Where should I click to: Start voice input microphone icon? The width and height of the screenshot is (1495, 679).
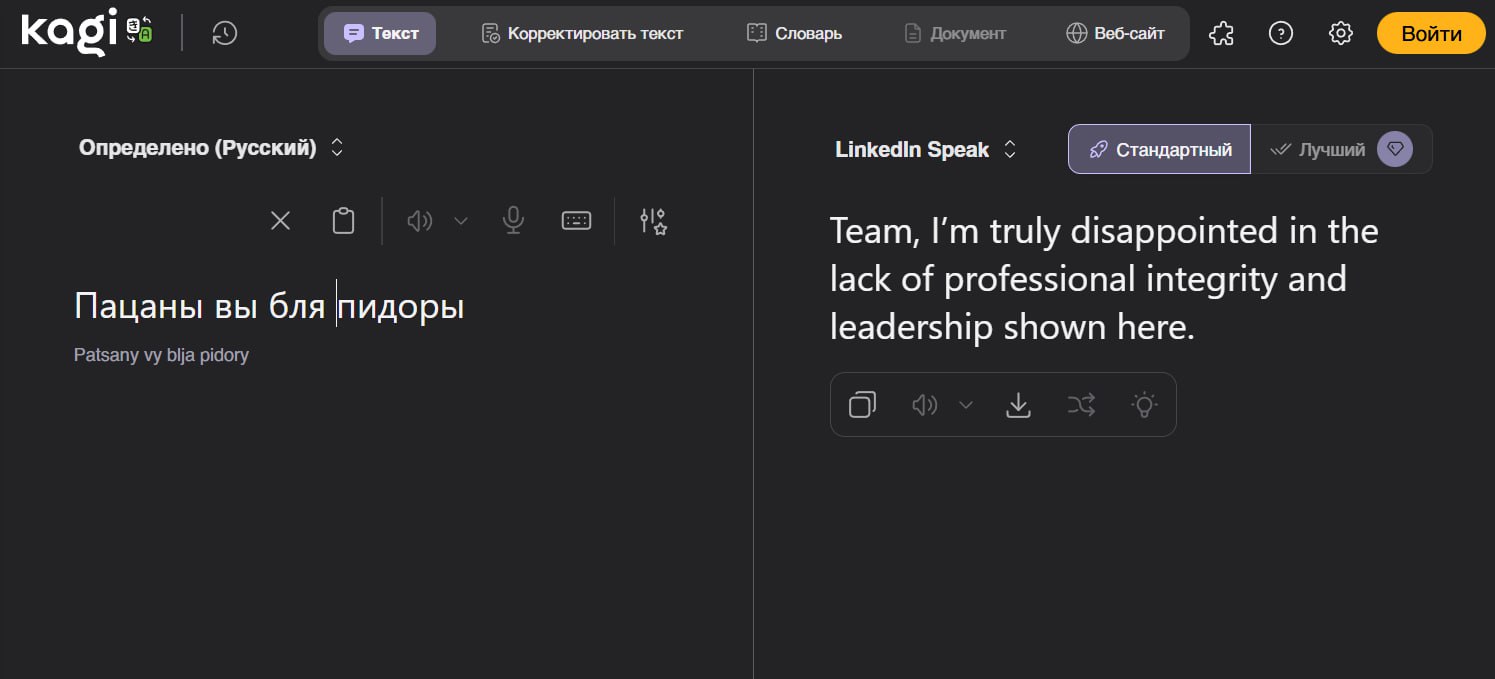[x=513, y=221]
